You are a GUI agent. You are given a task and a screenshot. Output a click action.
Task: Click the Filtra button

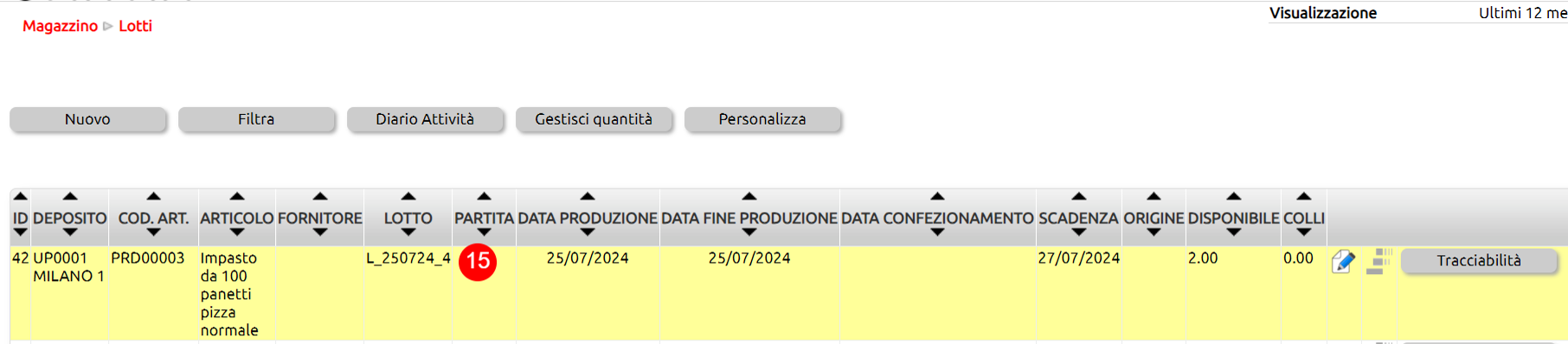click(x=256, y=119)
